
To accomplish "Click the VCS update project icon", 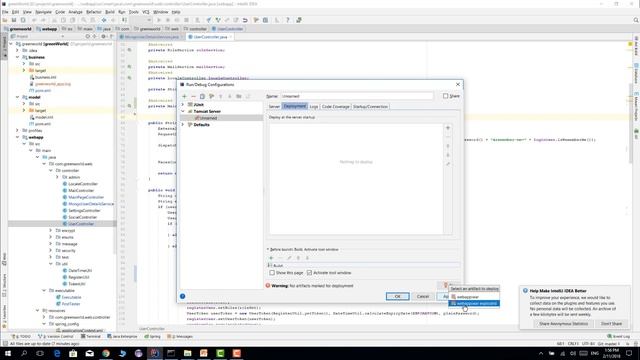I will (209, 20).
